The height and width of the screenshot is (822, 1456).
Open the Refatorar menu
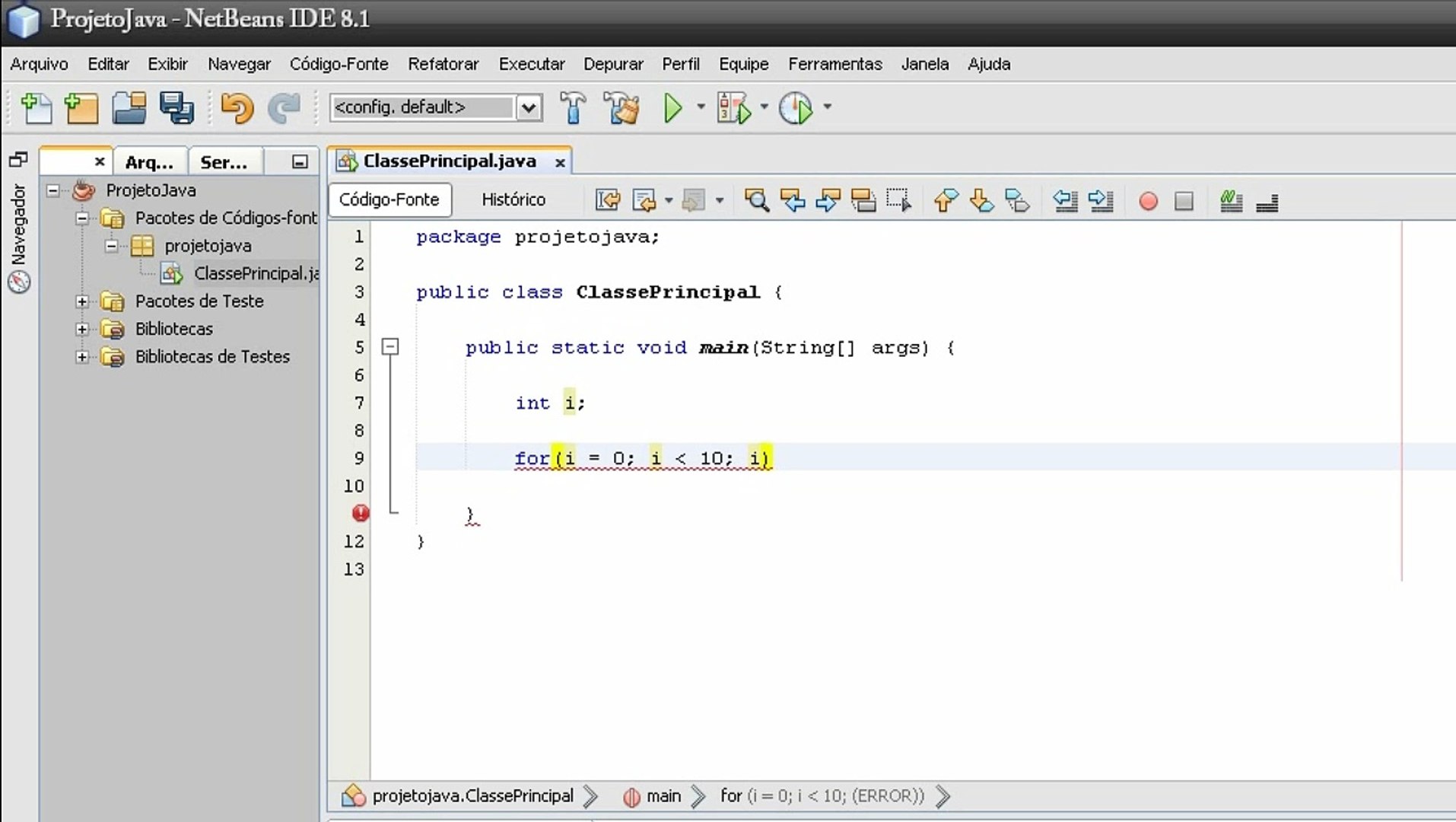[x=443, y=64]
